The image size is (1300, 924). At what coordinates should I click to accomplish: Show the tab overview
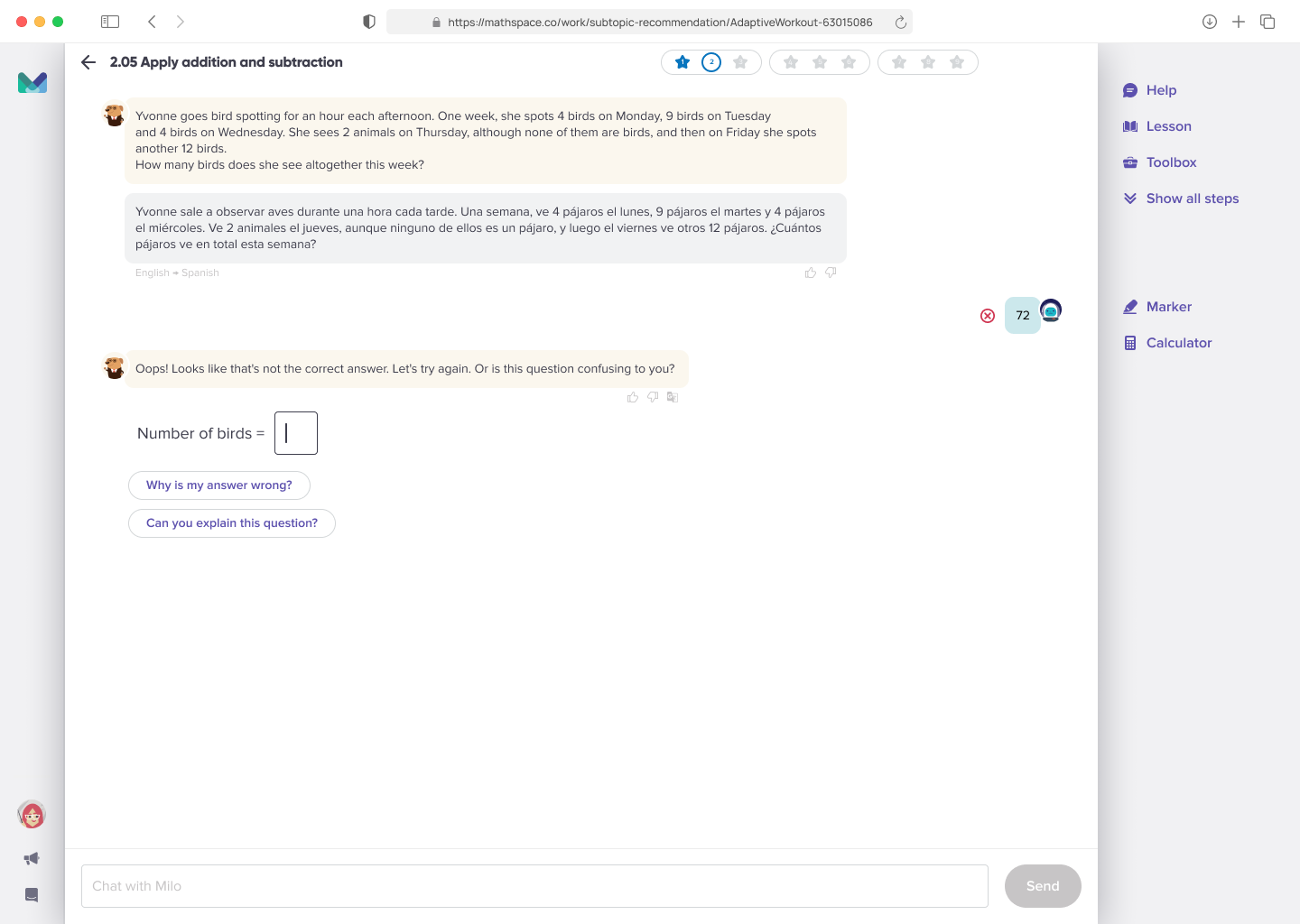1267,22
